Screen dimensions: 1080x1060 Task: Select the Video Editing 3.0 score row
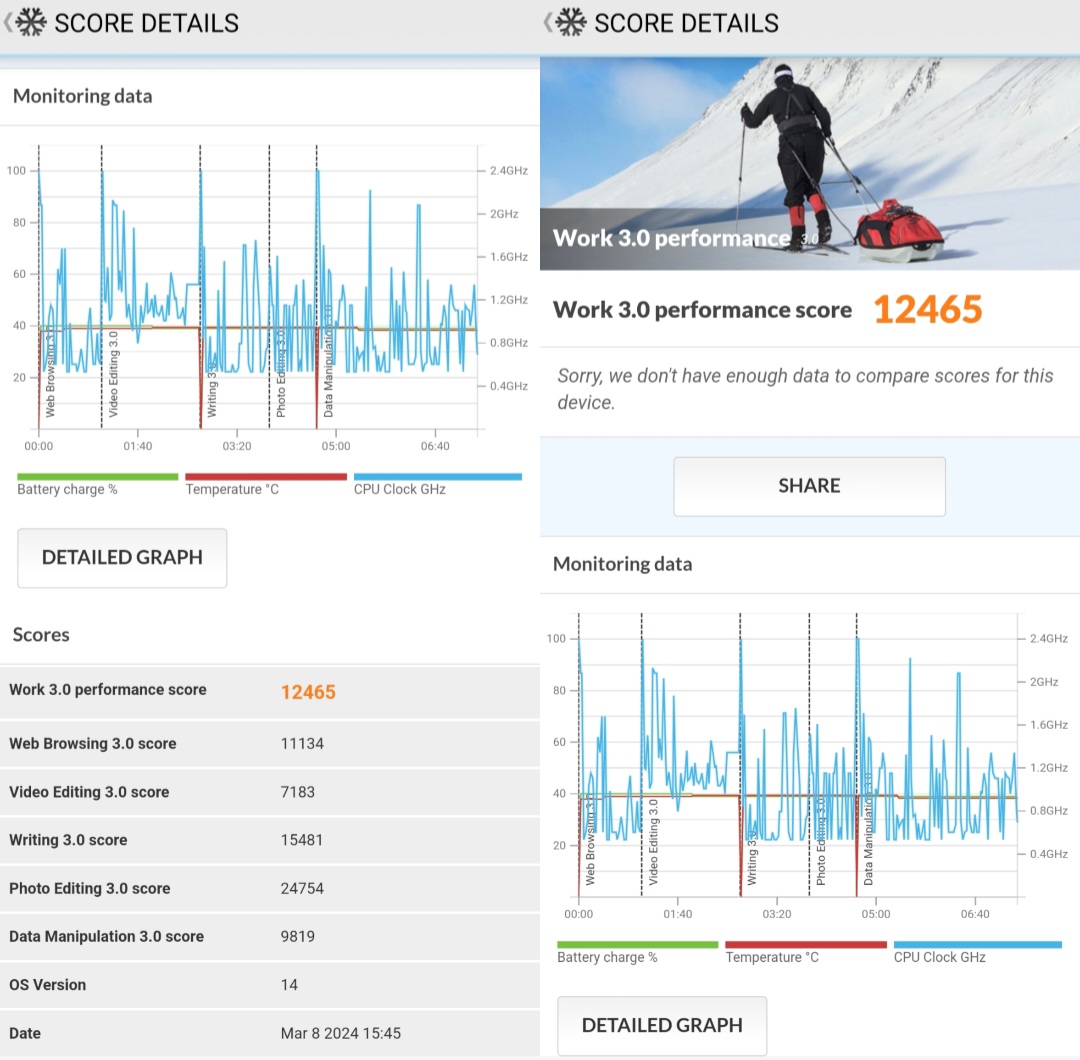(269, 792)
